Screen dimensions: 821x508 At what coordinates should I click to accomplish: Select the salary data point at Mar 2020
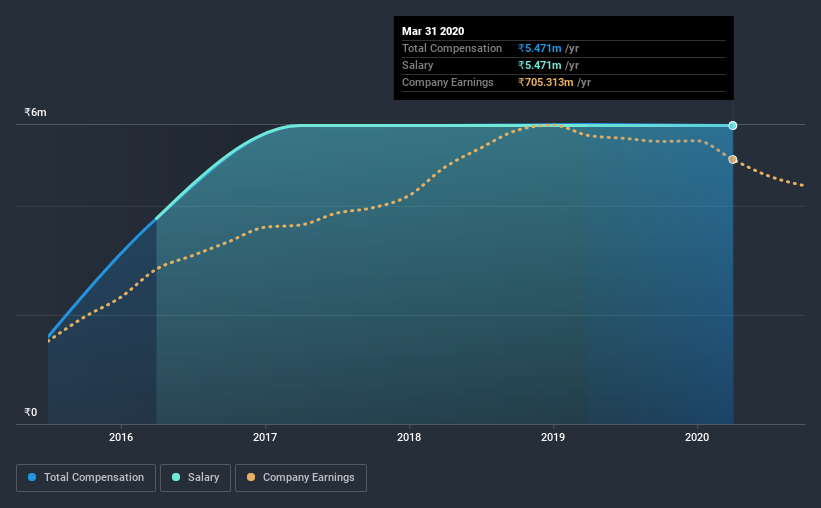733,126
